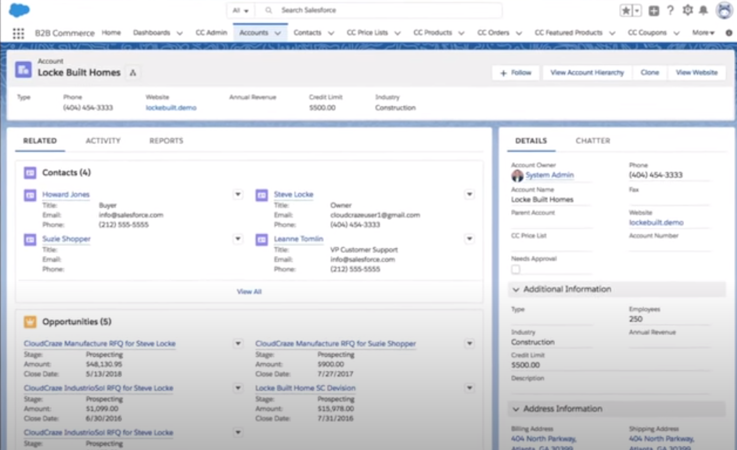This screenshot has width=737, height=450.
Task: Switch to the Activity tab
Action: coord(103,141)
